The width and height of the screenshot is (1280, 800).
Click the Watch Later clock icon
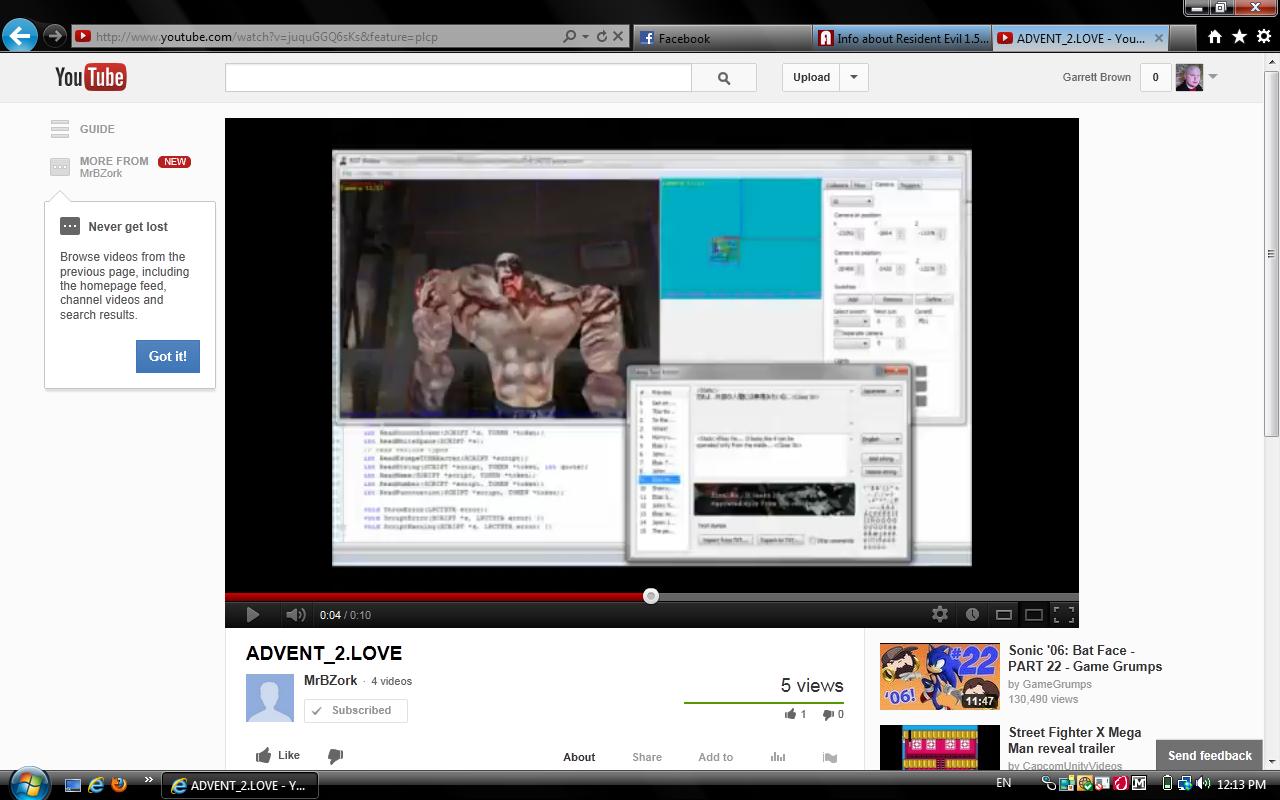972,614
